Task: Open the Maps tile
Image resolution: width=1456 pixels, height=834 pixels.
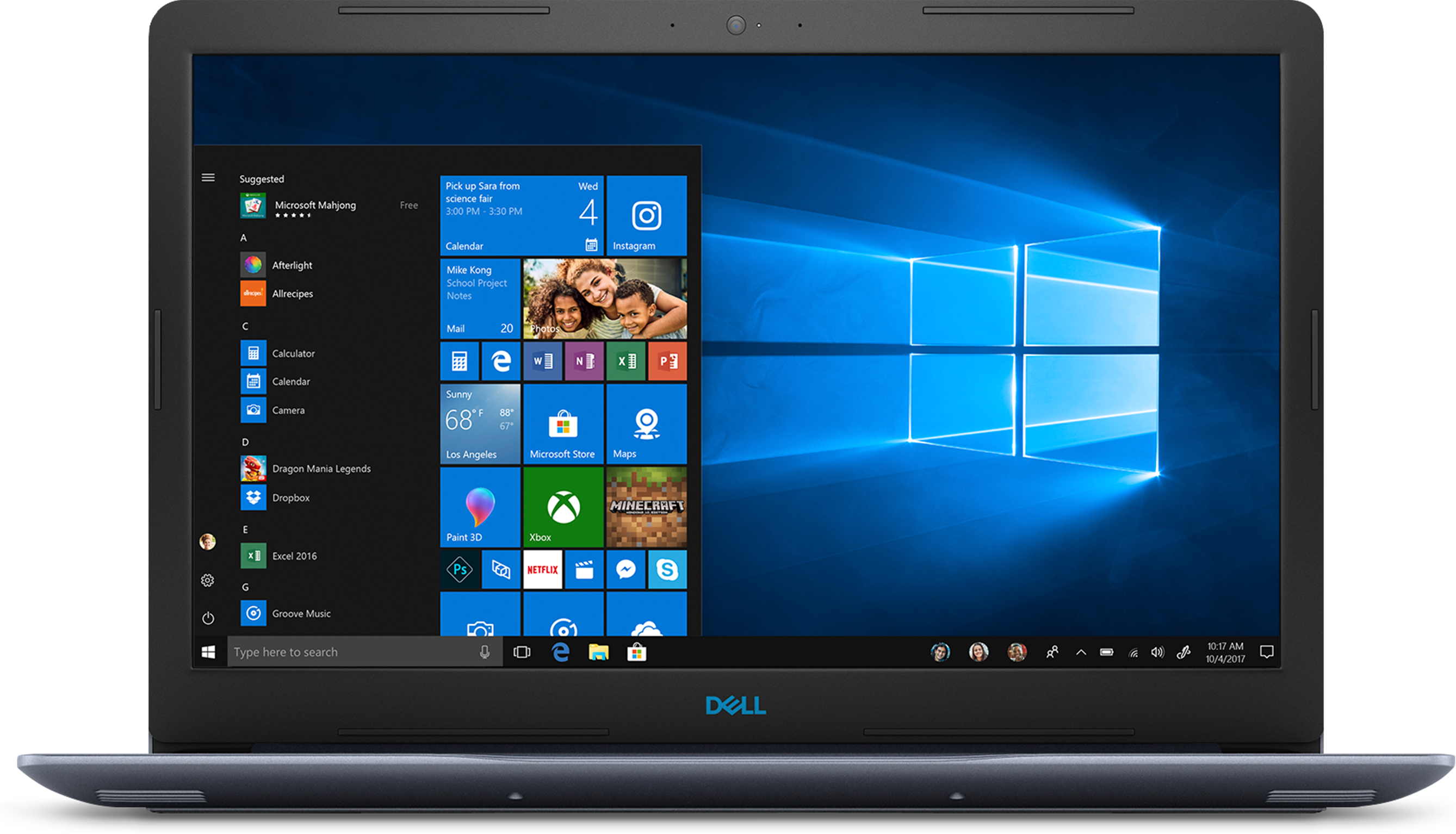Action: point(646,424)
